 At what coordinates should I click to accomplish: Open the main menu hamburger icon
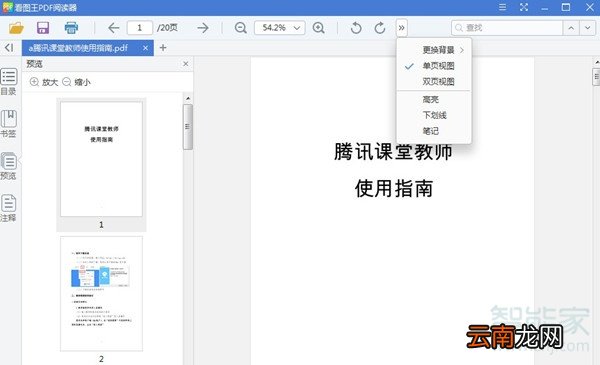[x=502, y=7]
